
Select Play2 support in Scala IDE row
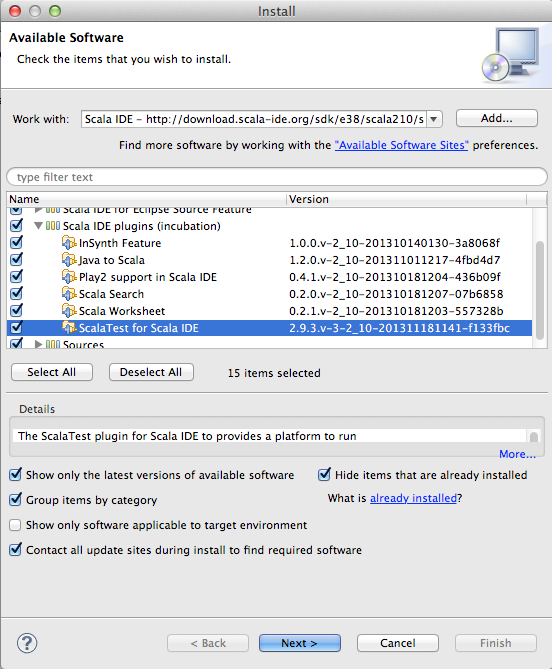[x=269, y=277]
